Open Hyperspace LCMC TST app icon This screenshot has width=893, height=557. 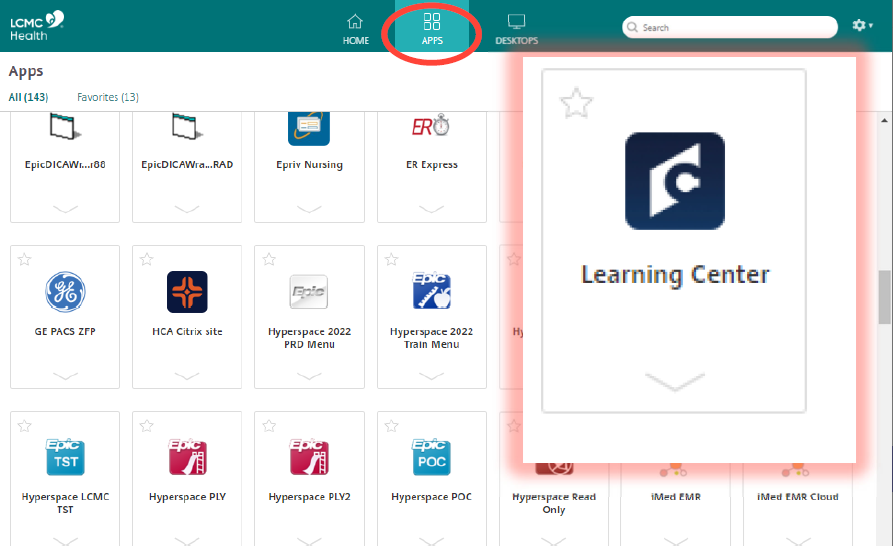point(65,457)
